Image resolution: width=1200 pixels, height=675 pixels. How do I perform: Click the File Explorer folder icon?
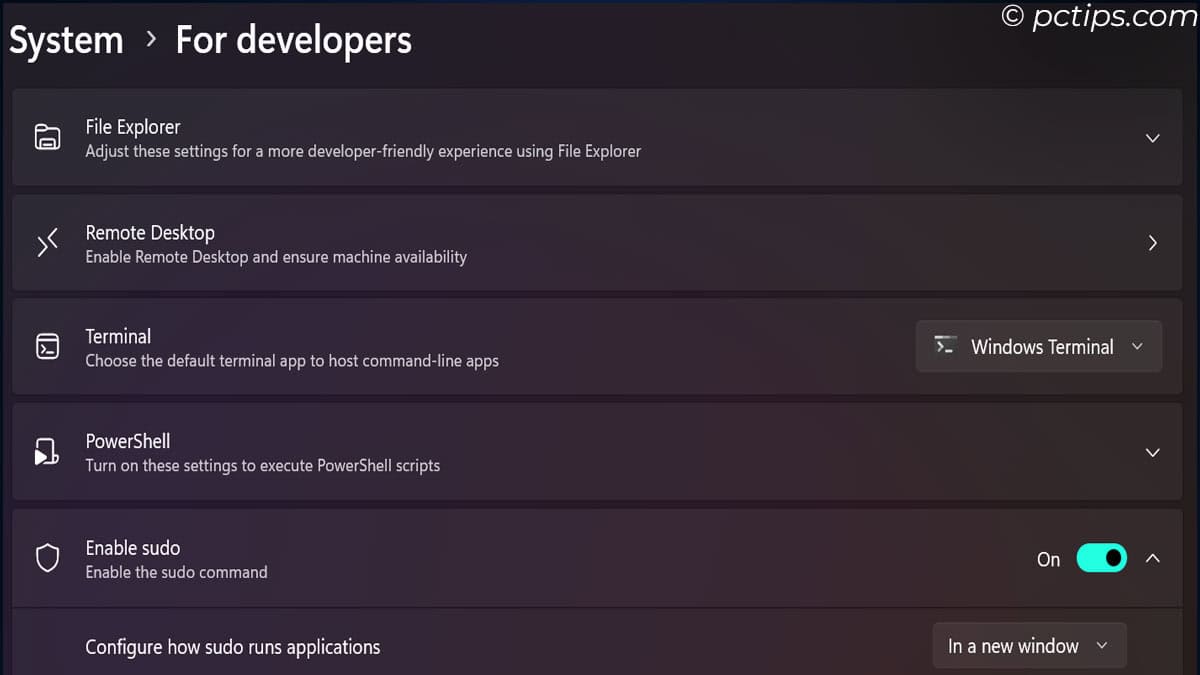coord(47,138)
